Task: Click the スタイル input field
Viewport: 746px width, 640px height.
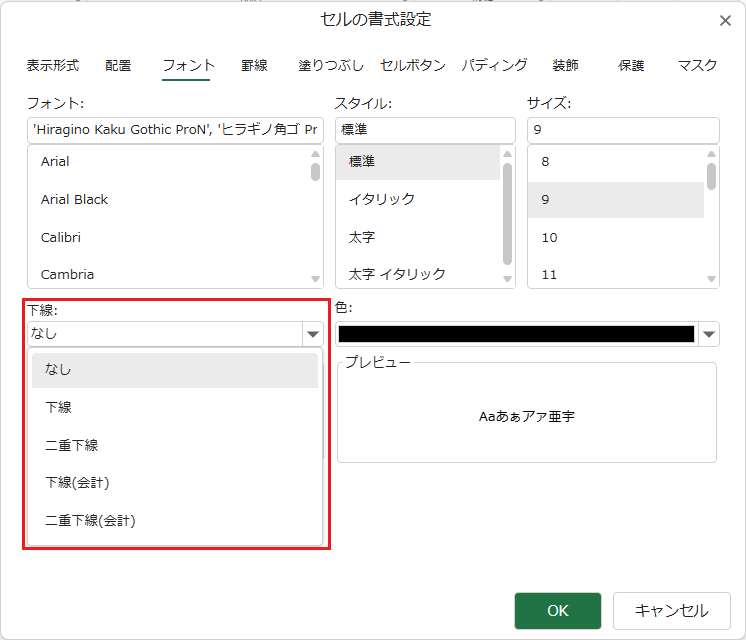Action: coord(425,130)
